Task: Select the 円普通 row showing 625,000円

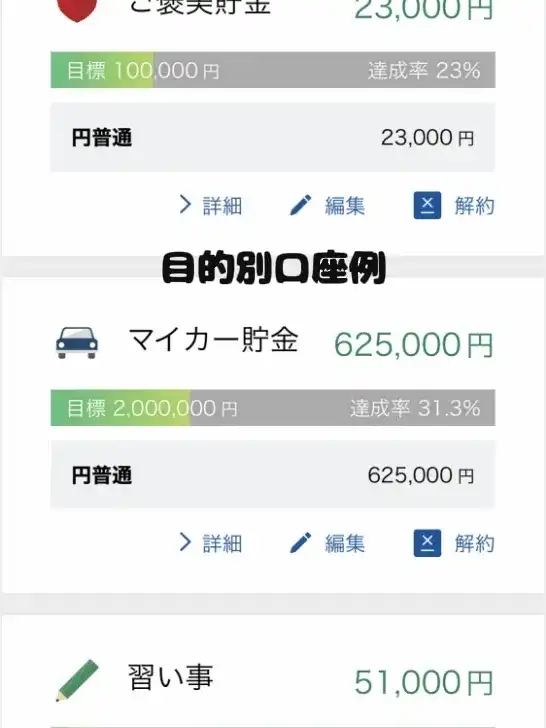Action: coord(273,475)
